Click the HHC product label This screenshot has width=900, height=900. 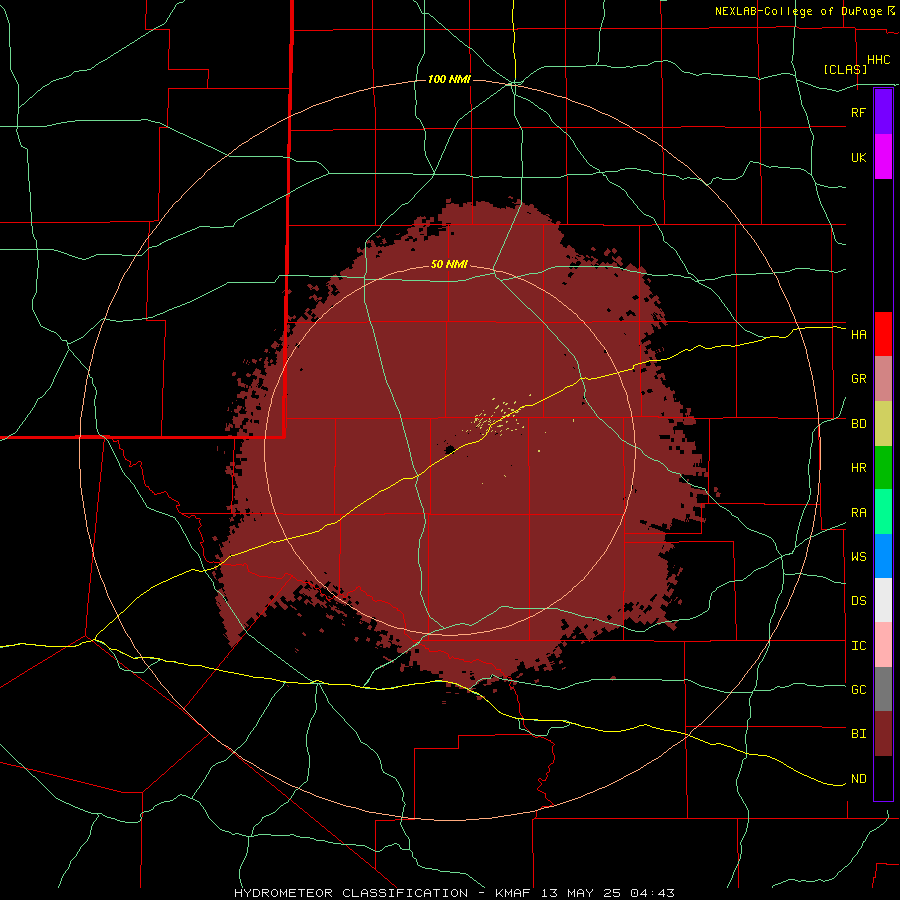[x=878, y=60]
